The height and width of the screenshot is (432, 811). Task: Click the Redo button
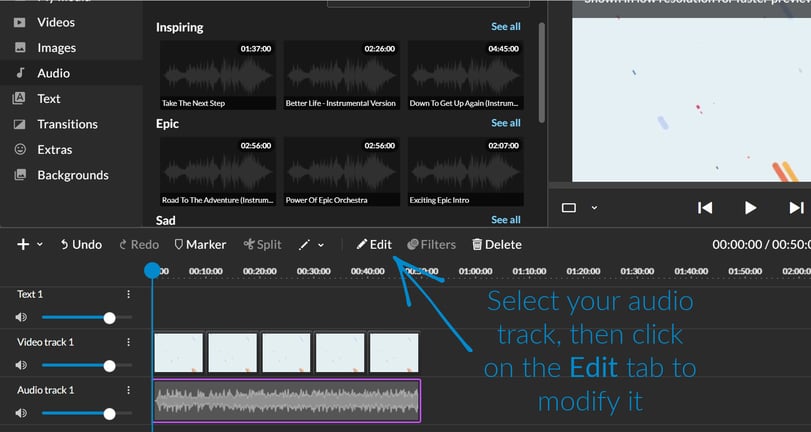tap(139, 244)
